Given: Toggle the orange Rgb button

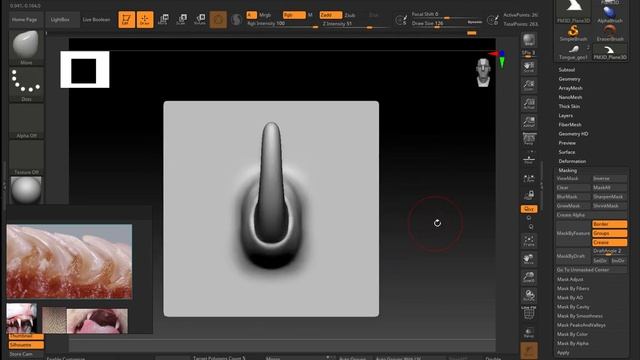Looking at the screenshot, I should coord(294,15).
